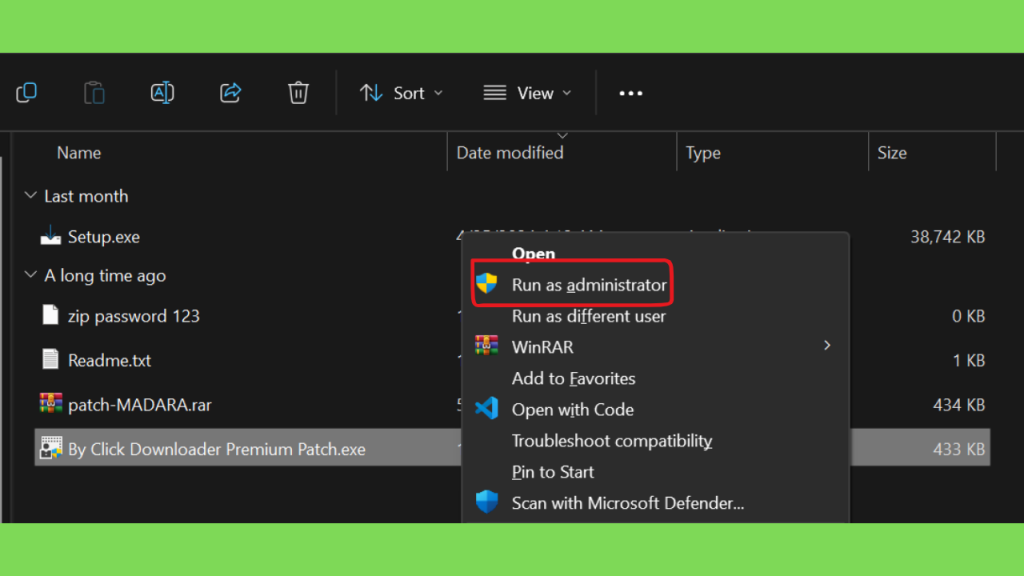This screenshot has width=1024, height=576.
Task: Open the Sort dropdown
Action: pyautogui.click(x=401, y=93)
